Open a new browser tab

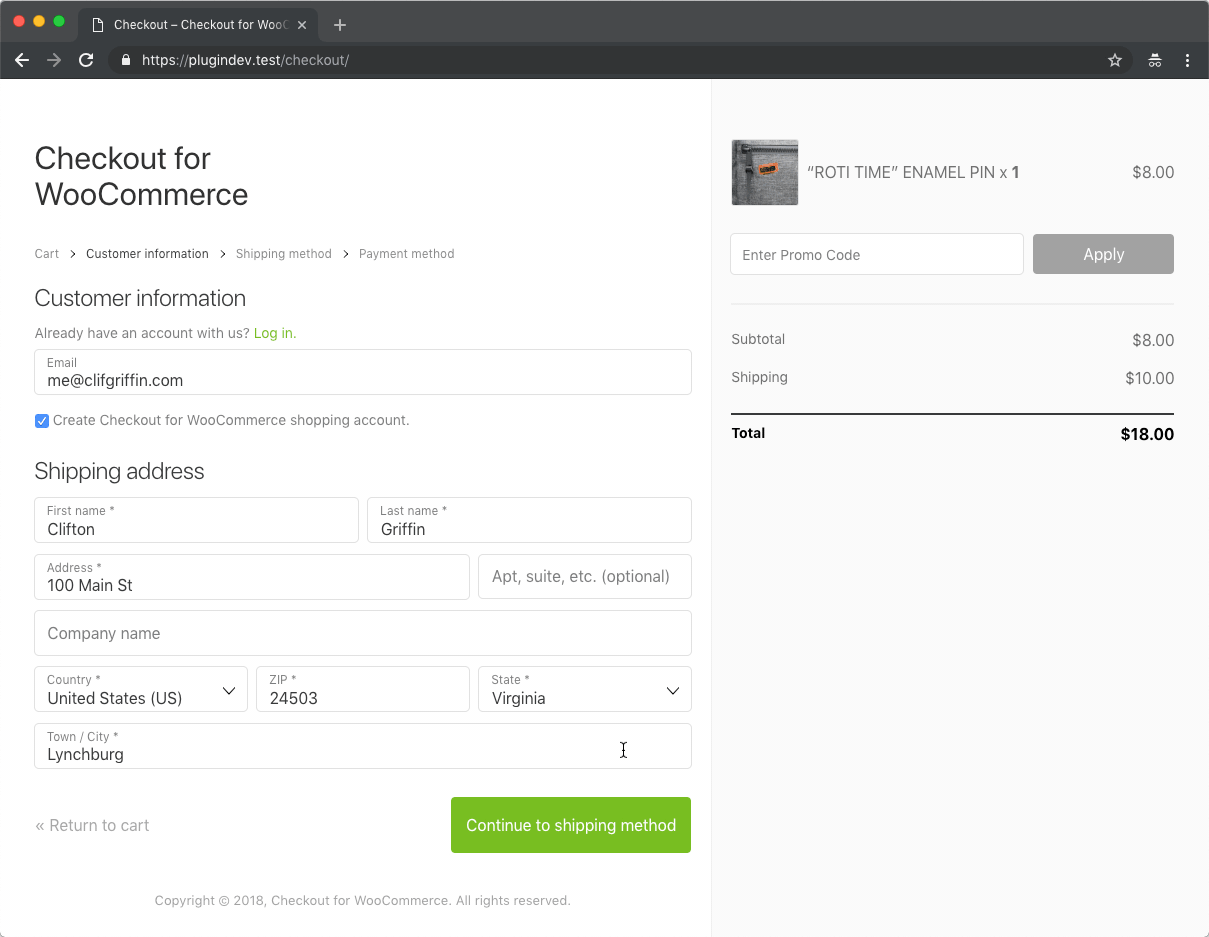[x=340, y=25]
